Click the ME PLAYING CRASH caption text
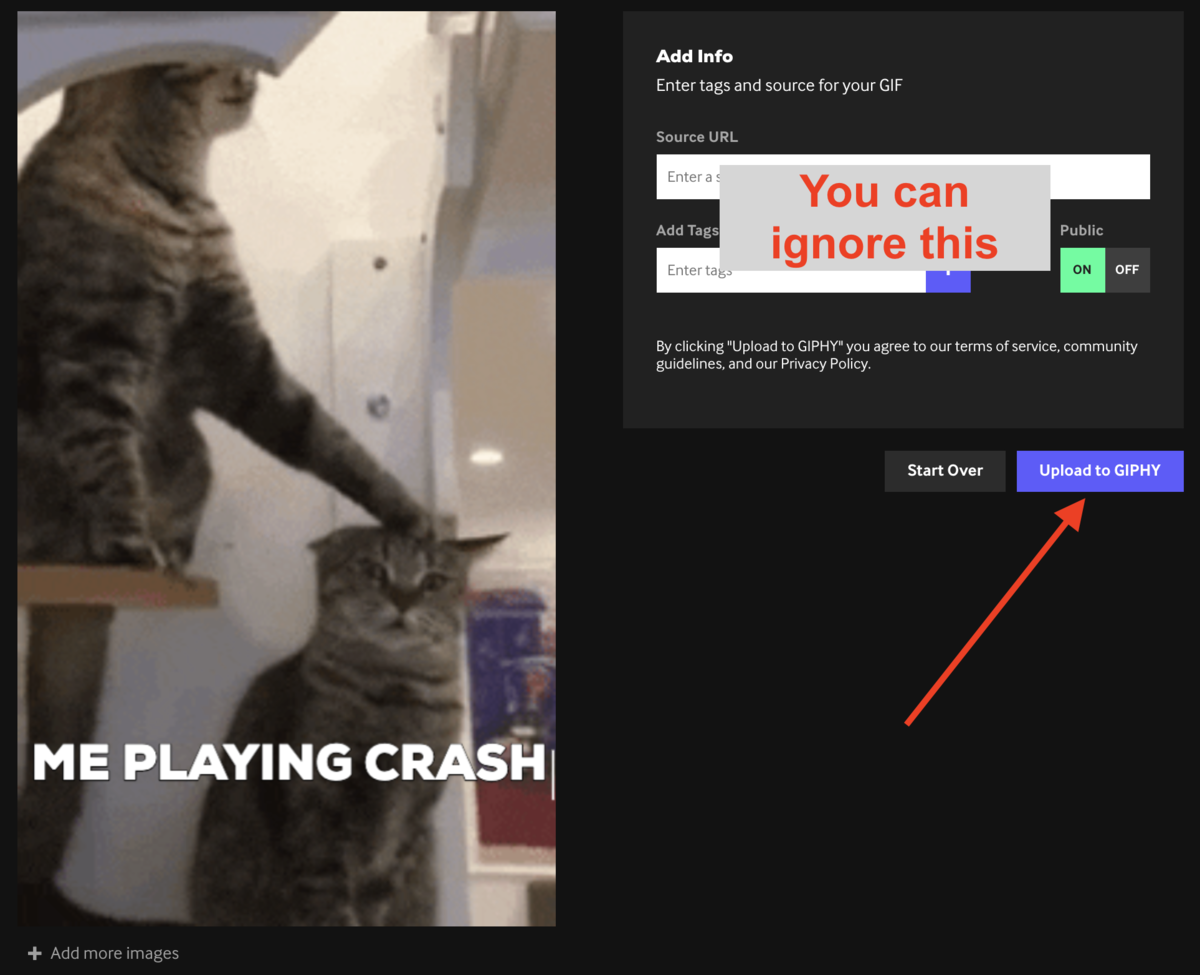The height and width of the screenshot is (975, 1200). pyautogui.click(x=288, y=763)
